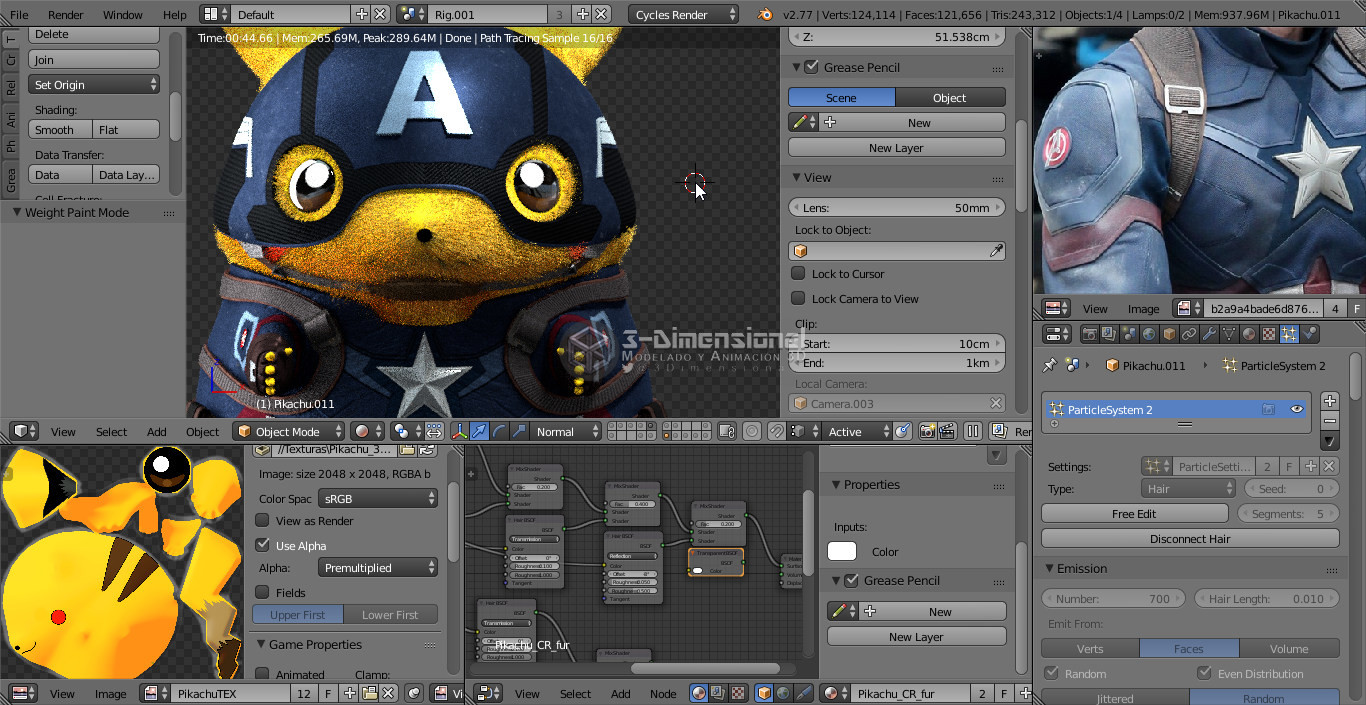Open the Object Data tab triangle icon
Image resolution: width=1366 pixels, height=705 pixels.
[1230, 334]
